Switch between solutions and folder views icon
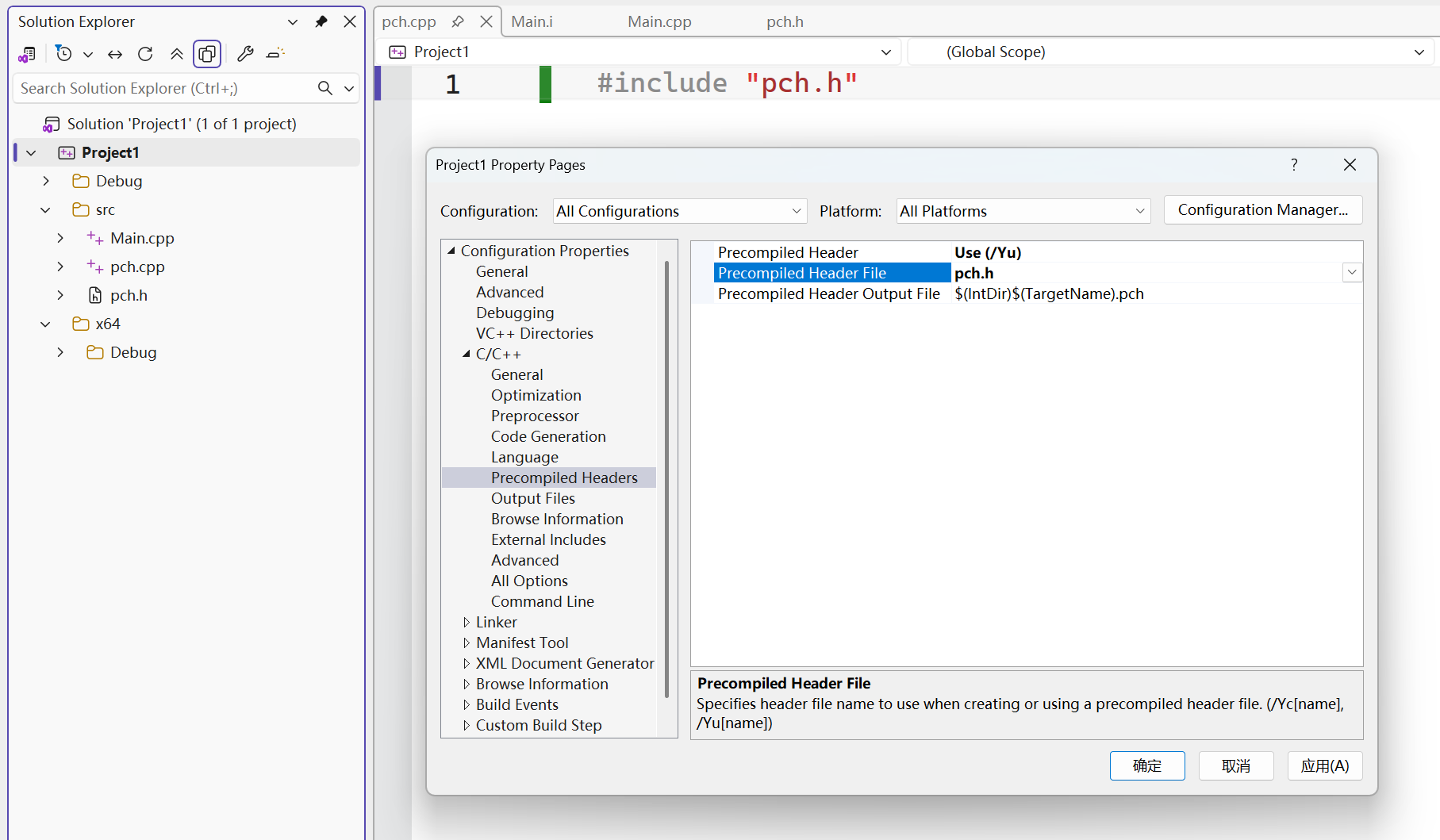 [x=27, y=54]
